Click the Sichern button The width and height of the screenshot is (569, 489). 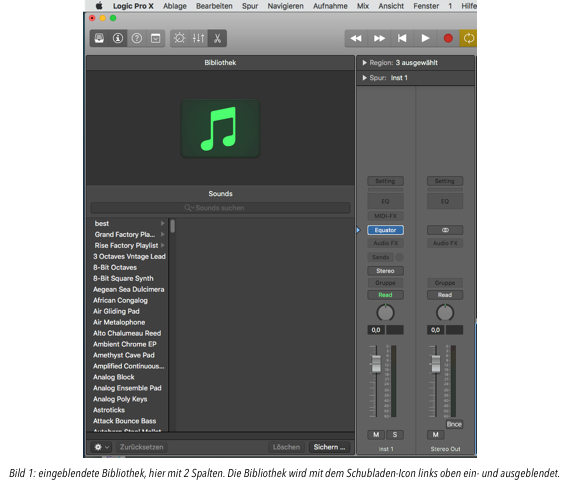[329, 447]
